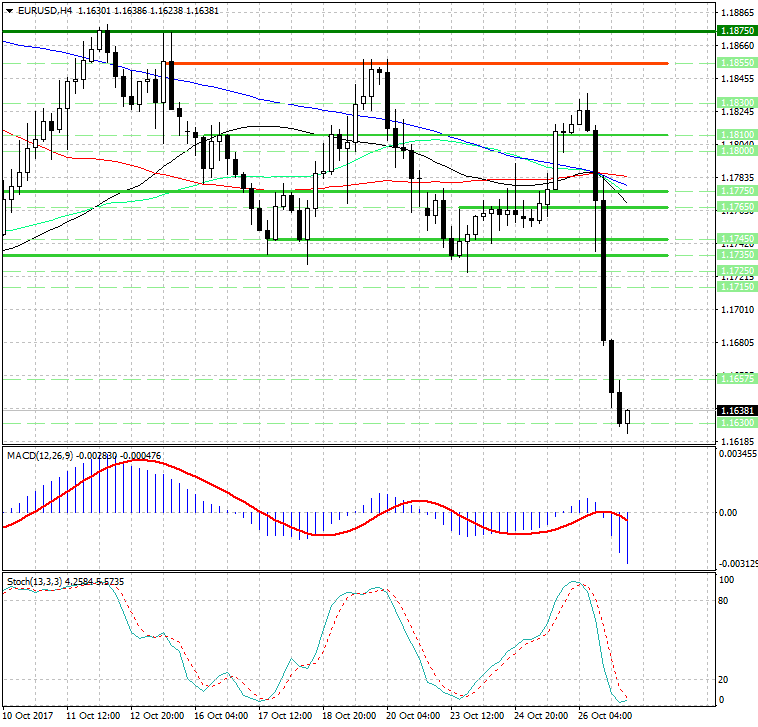The image size is (758, 727).
Task: Click the 1.16300 price level tag
Action: (x=736, y=423)
